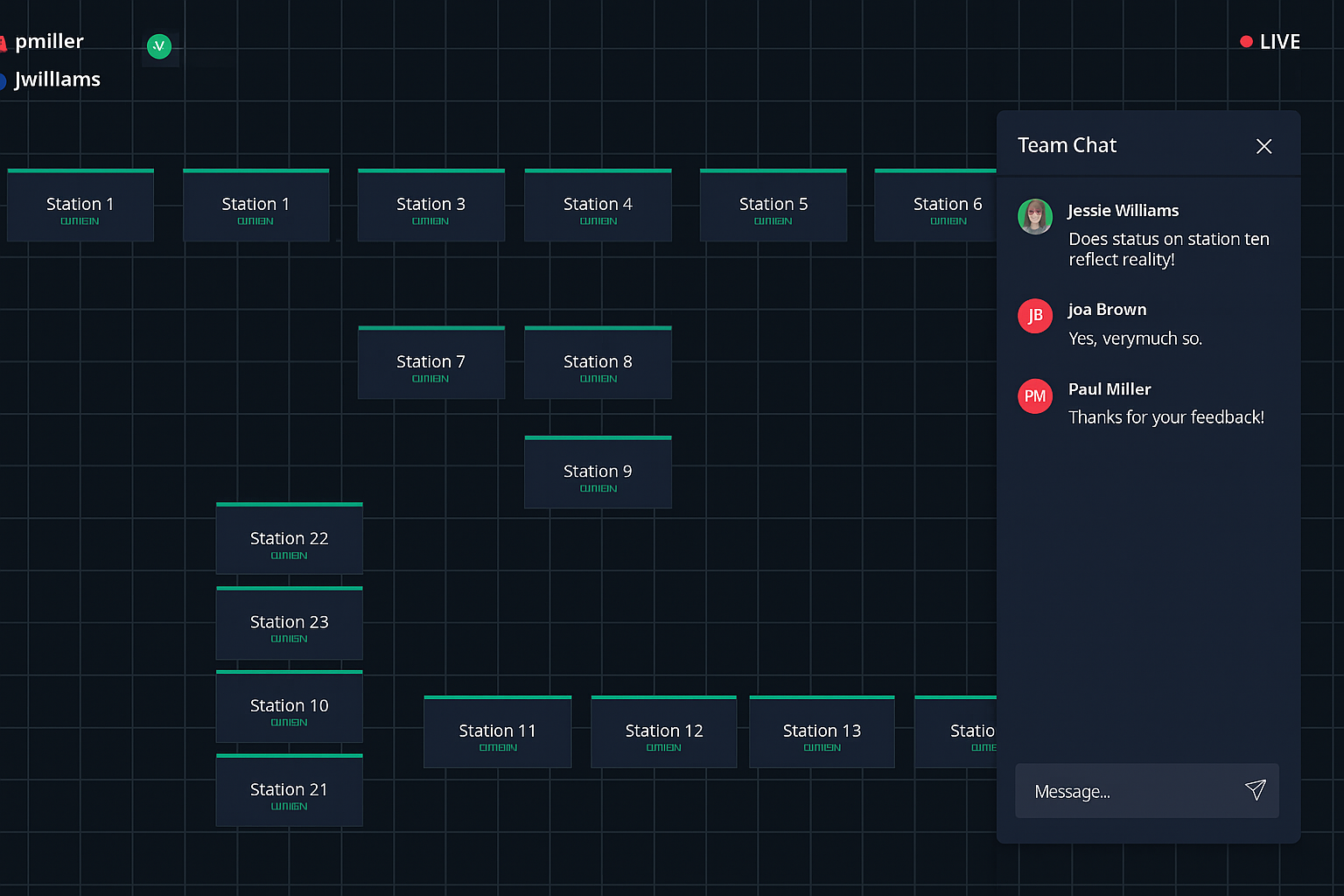Open the pmiller user menu

click(51, 41)
